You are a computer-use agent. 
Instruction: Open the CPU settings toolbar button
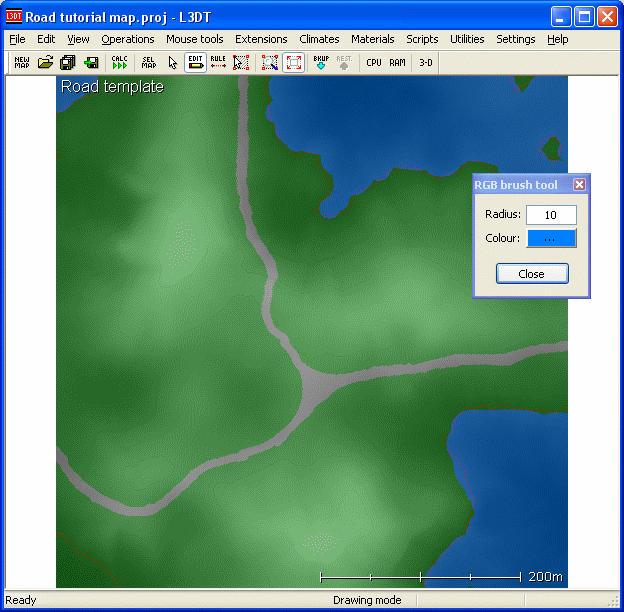[x=374, y=62]
